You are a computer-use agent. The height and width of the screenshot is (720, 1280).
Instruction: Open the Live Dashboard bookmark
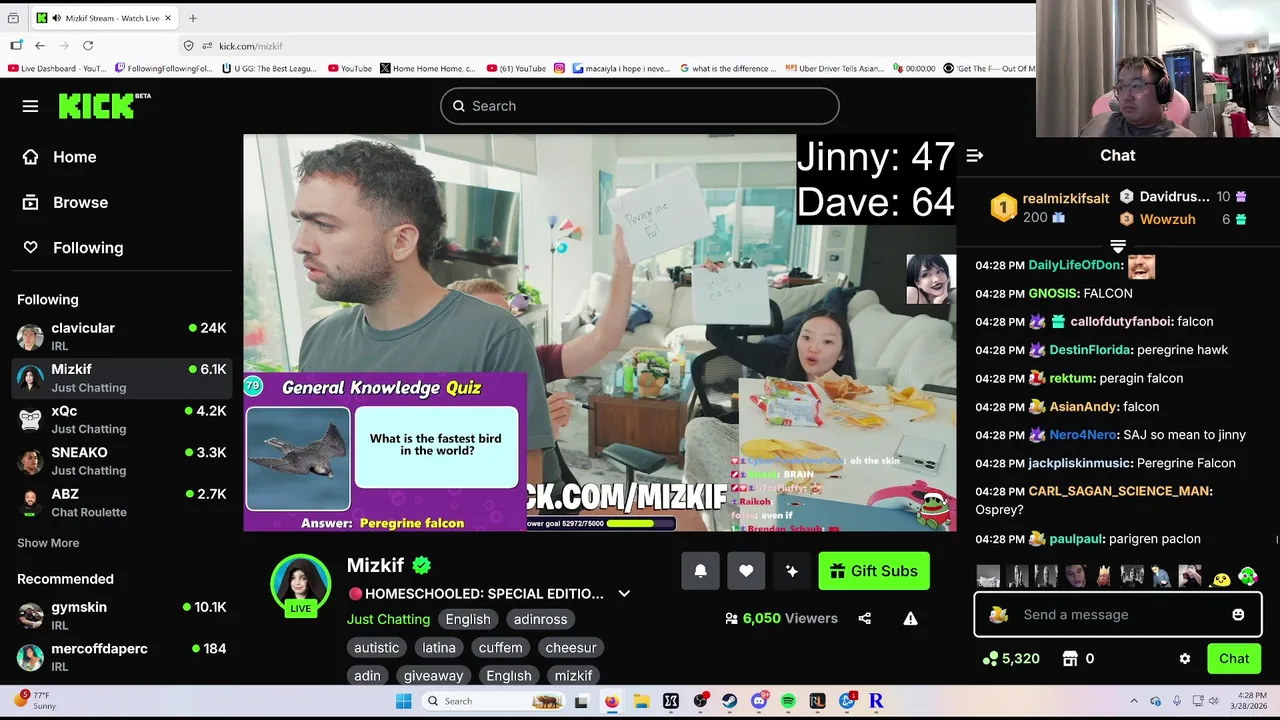[57, 69]
